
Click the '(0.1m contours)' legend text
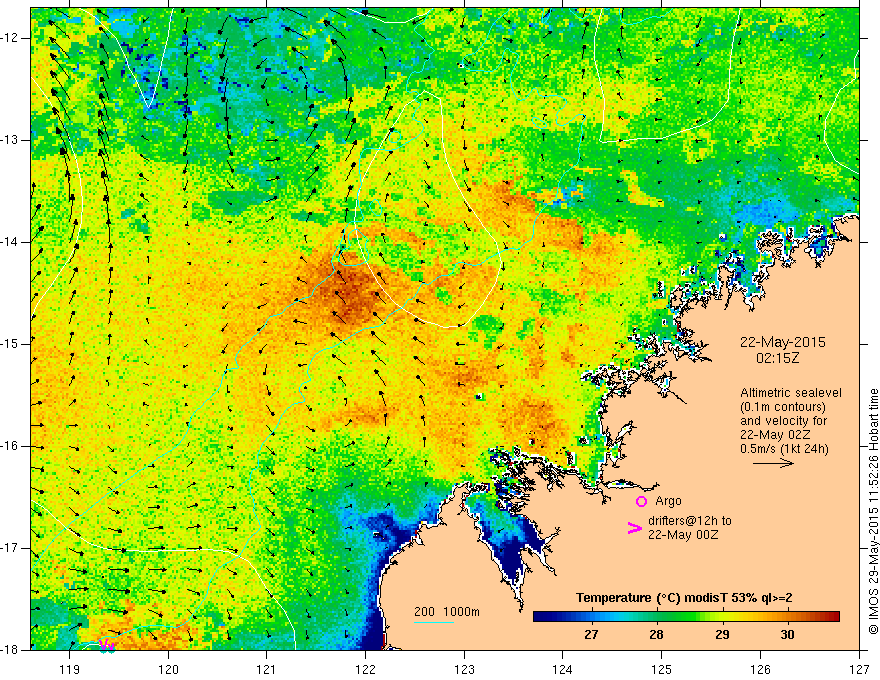coord(783,407)
